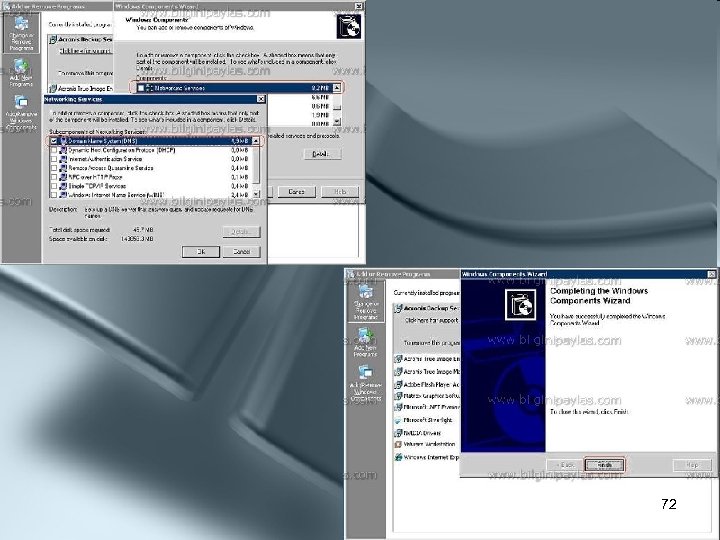The image size is (720, 540).
Task: Tick the Windows Internet Name Service (WINS) checkbox
Action: coord(54,195)
